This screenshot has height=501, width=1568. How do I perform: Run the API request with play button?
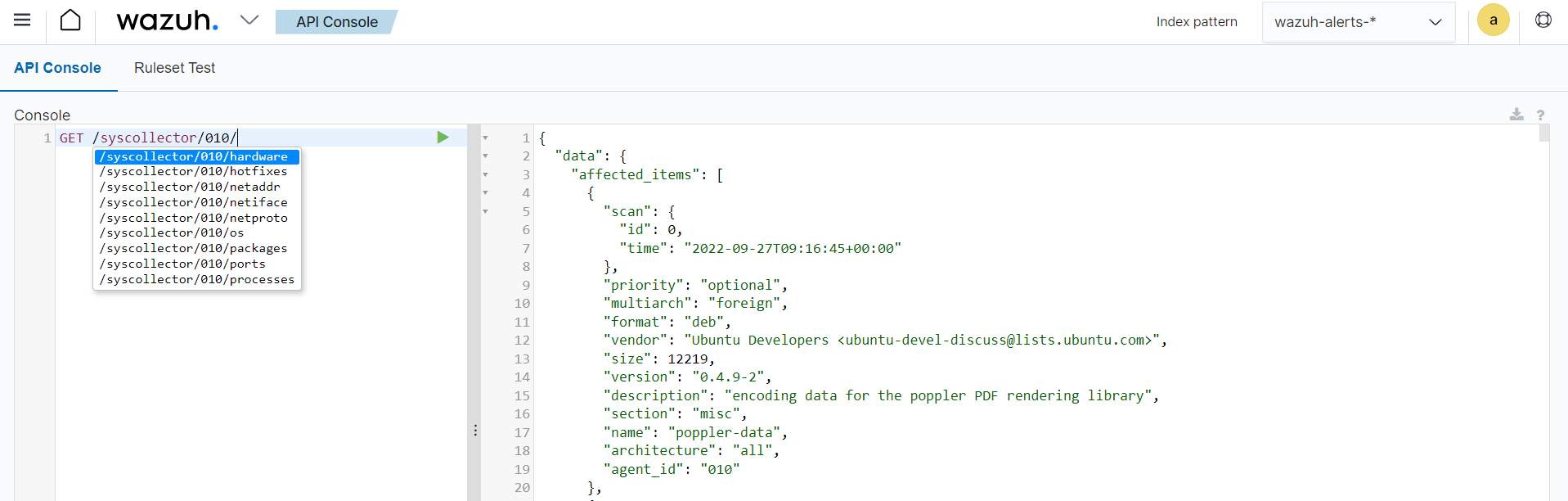[x=443, y=138]
